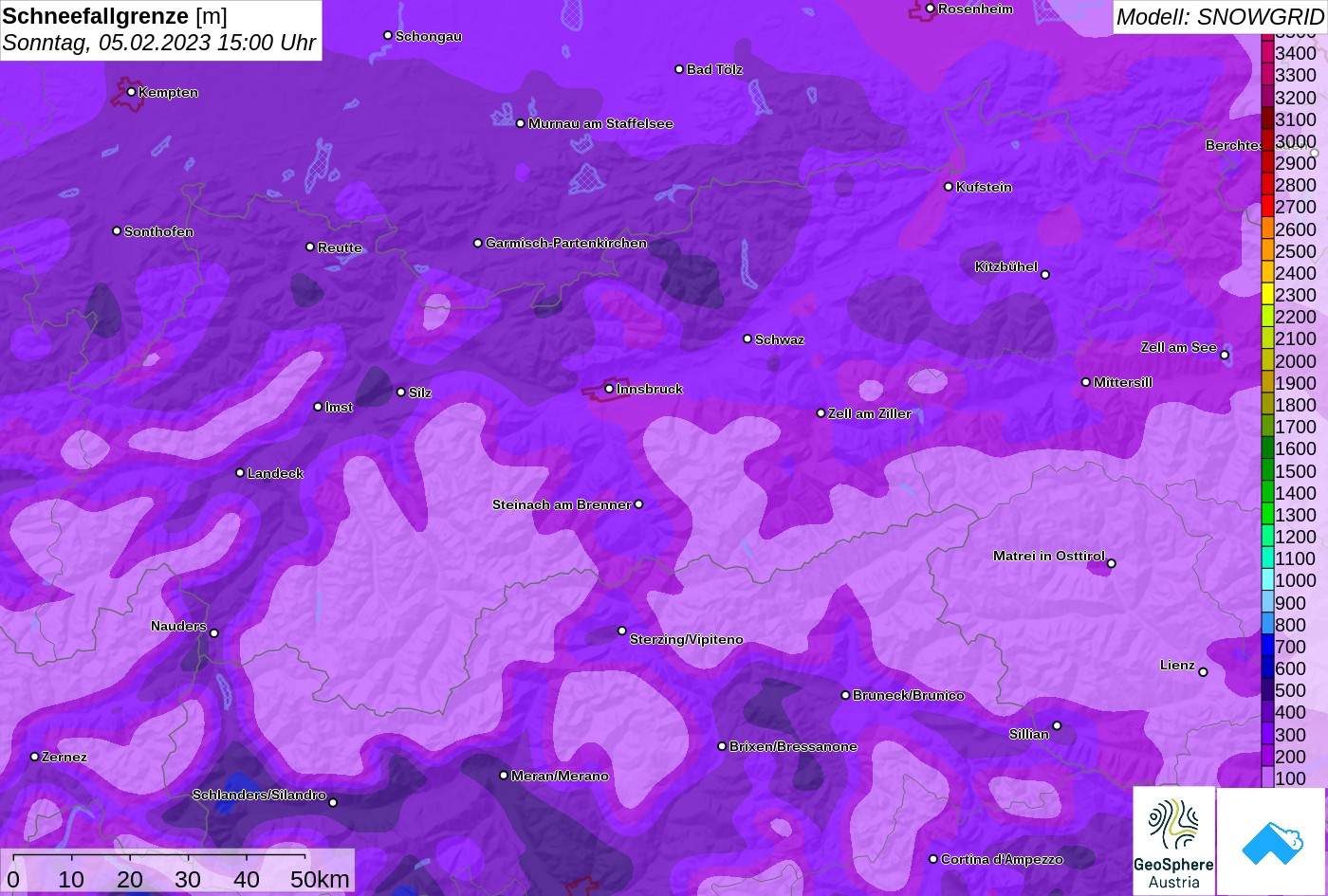The width and height of the screenshot is (1328, 896).
Task: Click the Garmisch-Partenkirchen label
Action: point(566,244)
